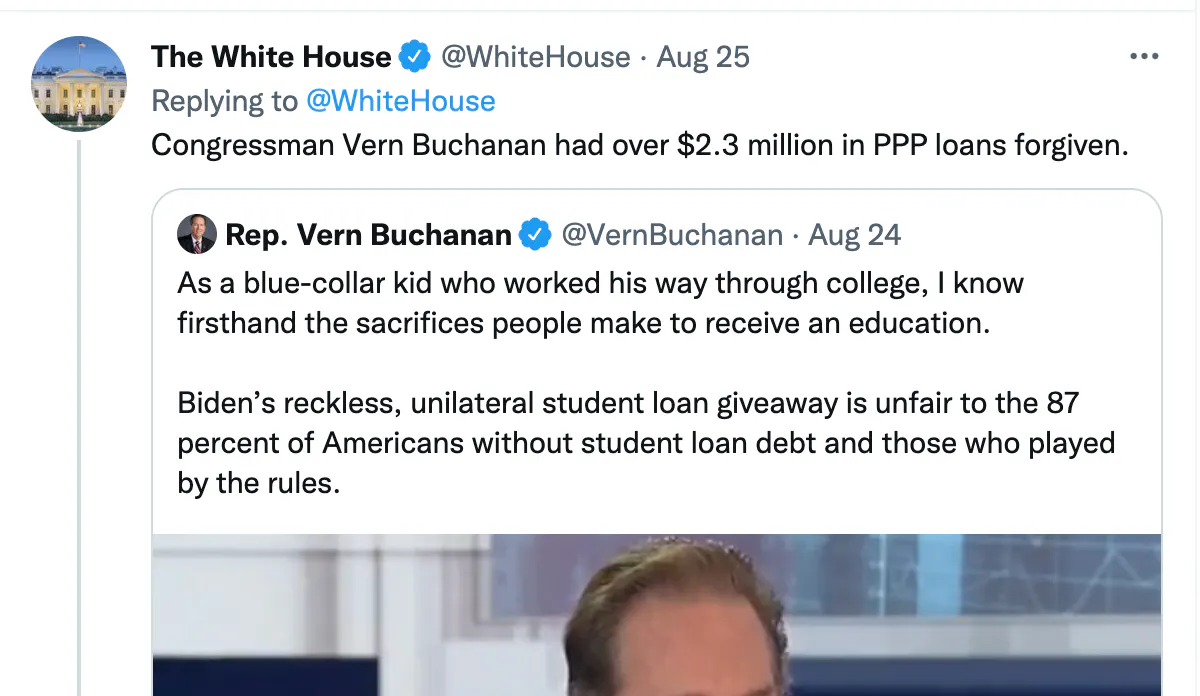Image resolution: width=1200 pixels, height=696 pixels.
Task: Click @WhiteHouse in the Replying to line
Action: (x=401, y=101)
